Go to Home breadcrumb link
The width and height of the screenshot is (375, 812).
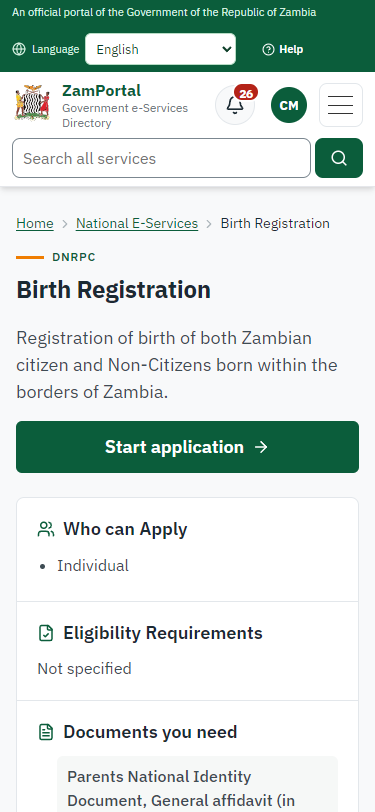pyautogui.click(x=35, y=223)
